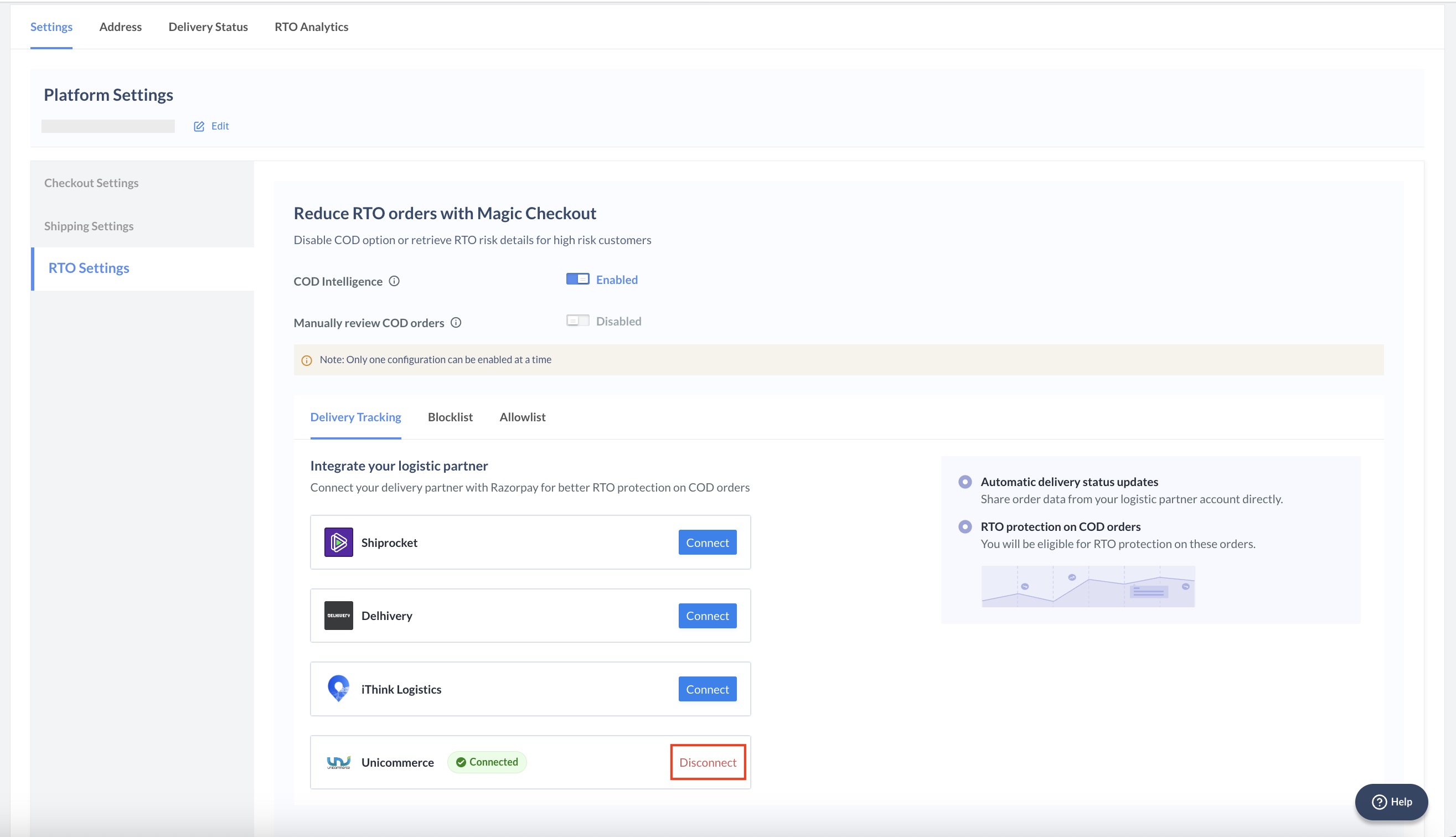Screen dimensions: 1456x837
Task: Toggle COD Intelligence to disable it
Action: coord(577,279)
